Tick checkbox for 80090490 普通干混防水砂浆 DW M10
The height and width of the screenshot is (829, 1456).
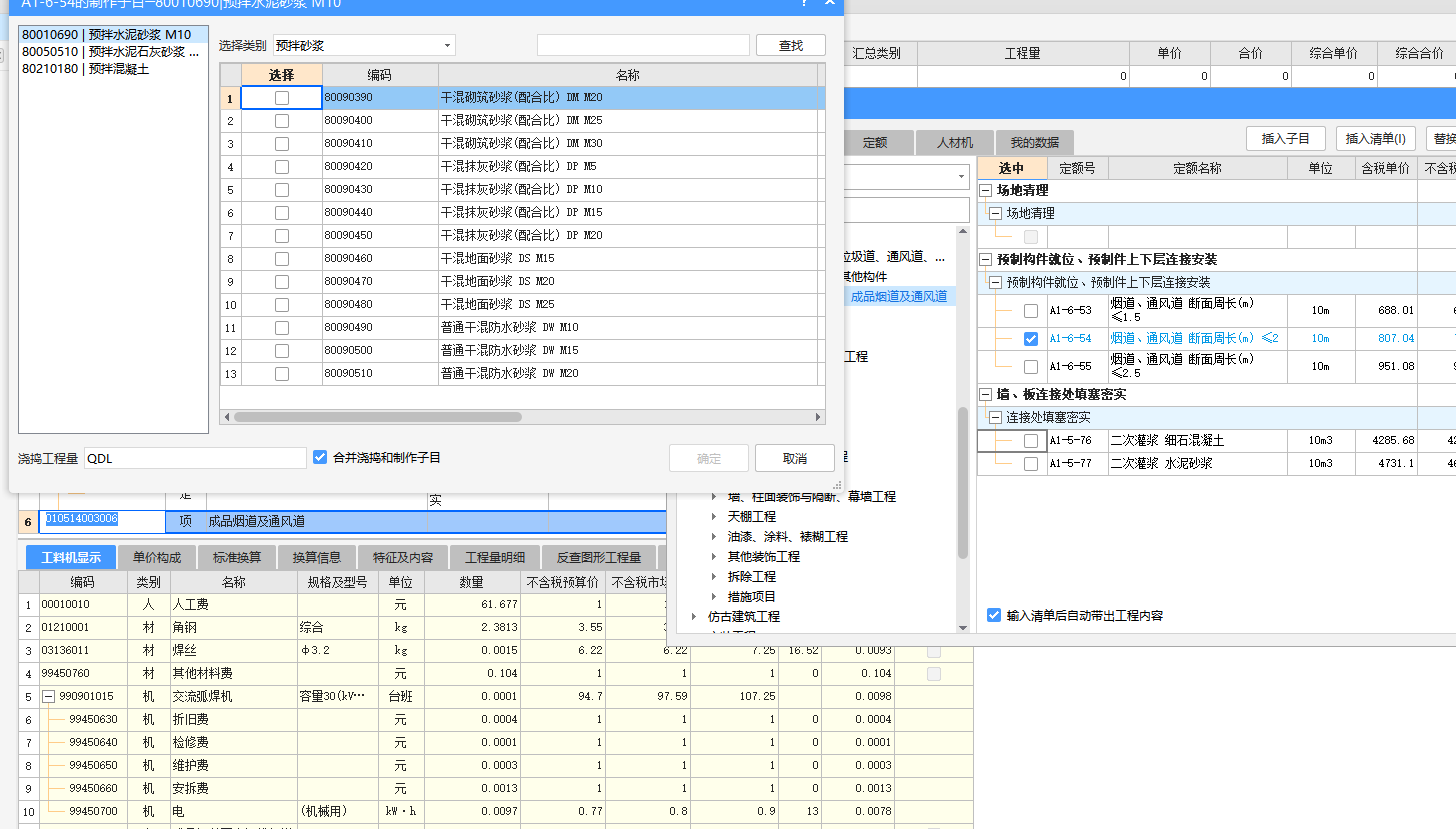(282, 328)
